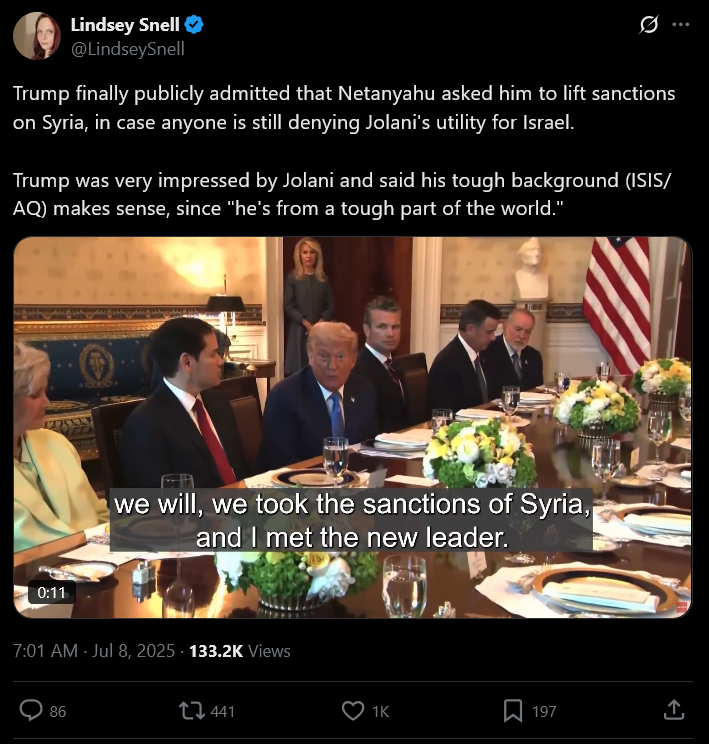The width and height of the screenshot is (709, 744).
Task: Click the blue verified badge
Action: coord(194,24)
